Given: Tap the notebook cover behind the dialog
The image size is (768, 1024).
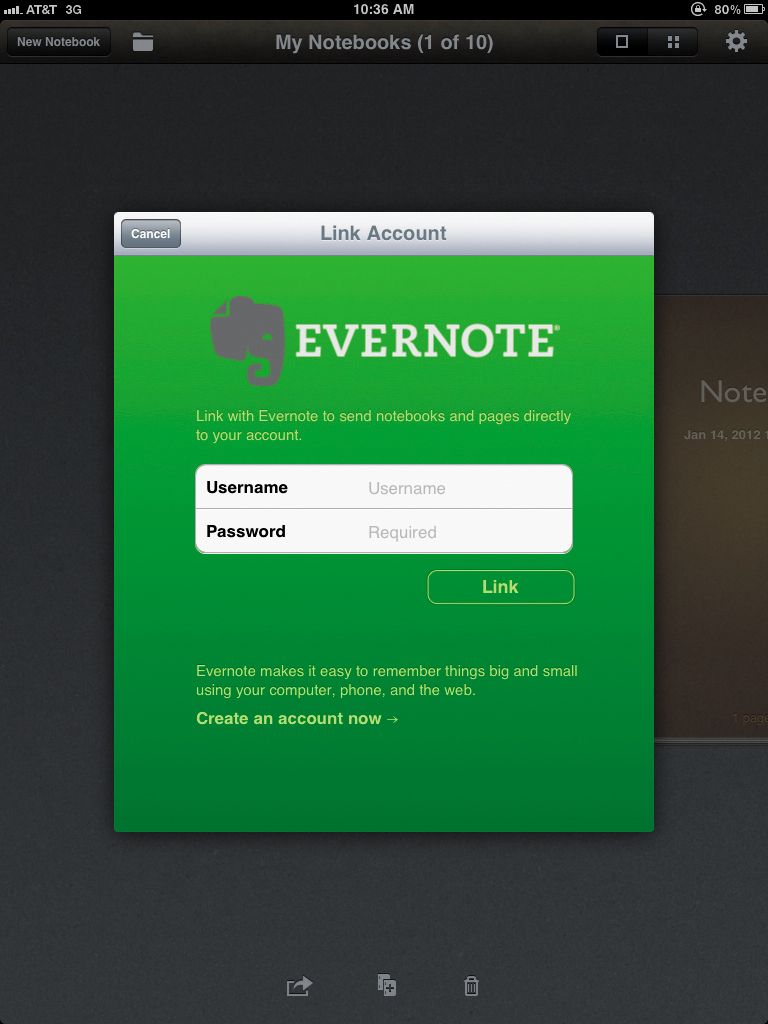Looking at the screenshot, I should [x=711, y=517].
